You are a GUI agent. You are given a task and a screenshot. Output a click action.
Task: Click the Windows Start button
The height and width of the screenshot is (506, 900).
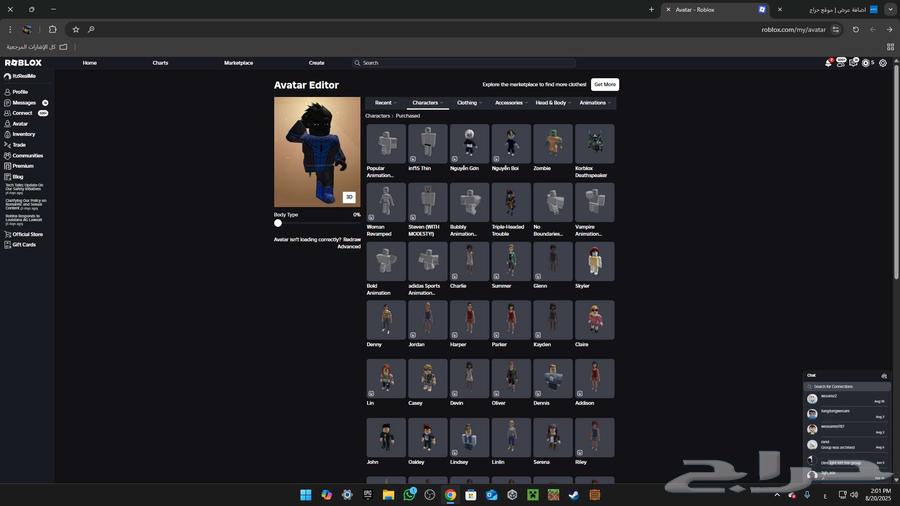point(306,495)
